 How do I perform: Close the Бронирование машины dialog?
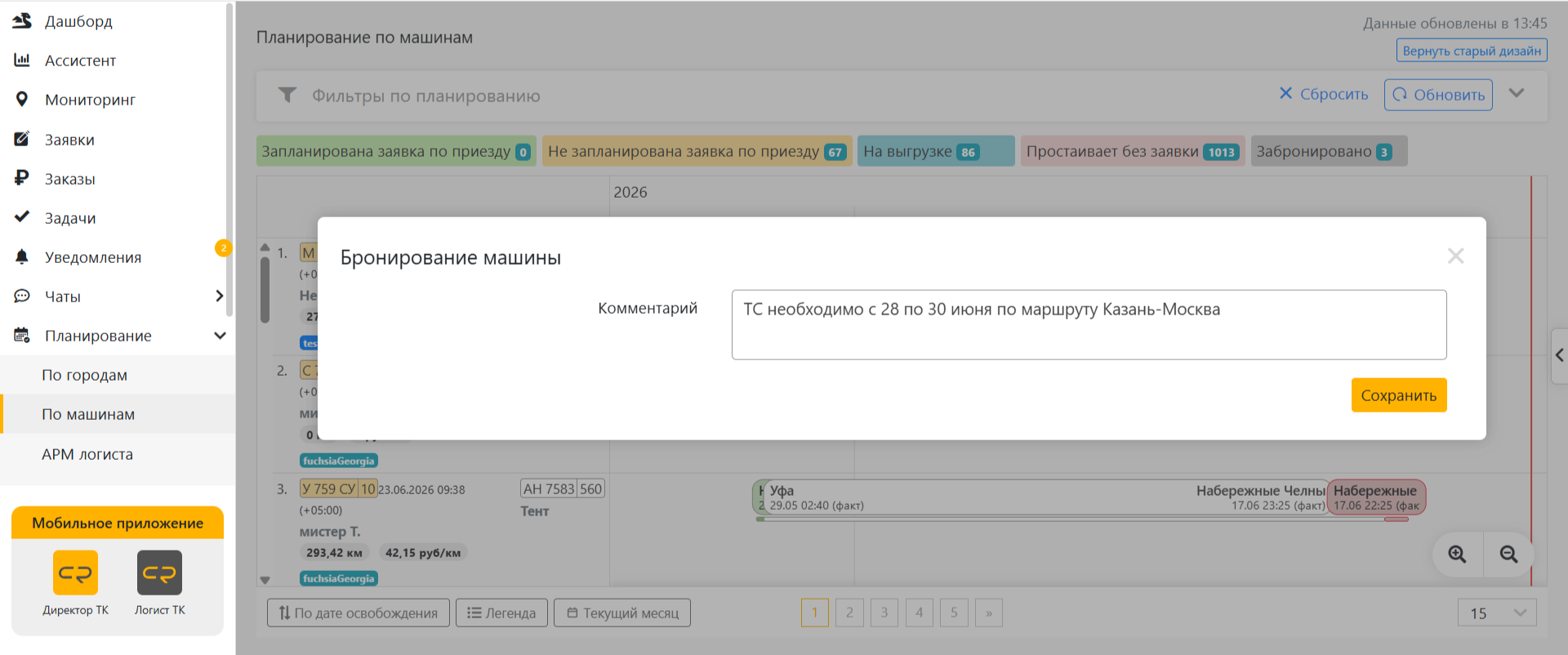coord(1455,256)
